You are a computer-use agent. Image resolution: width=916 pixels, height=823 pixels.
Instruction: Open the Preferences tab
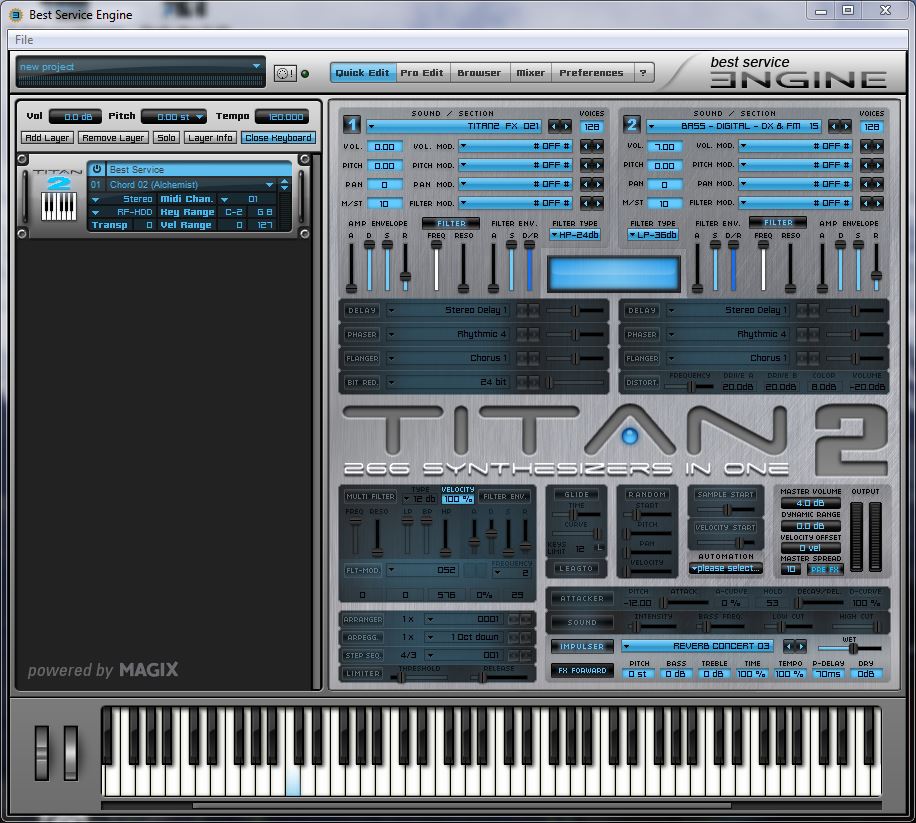pyautogui.click(x=591, y=73)
